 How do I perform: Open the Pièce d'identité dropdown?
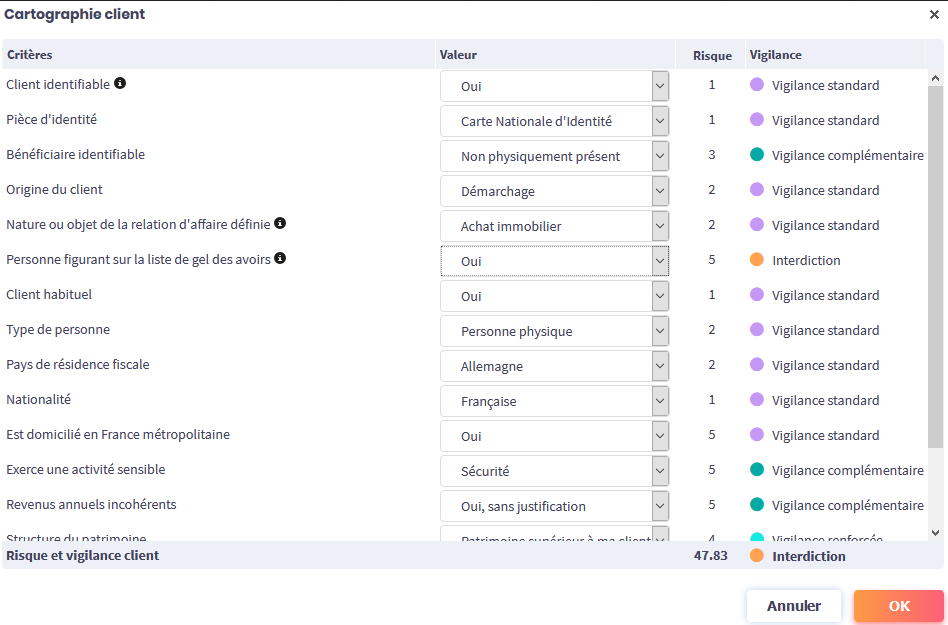click(554, 121)
